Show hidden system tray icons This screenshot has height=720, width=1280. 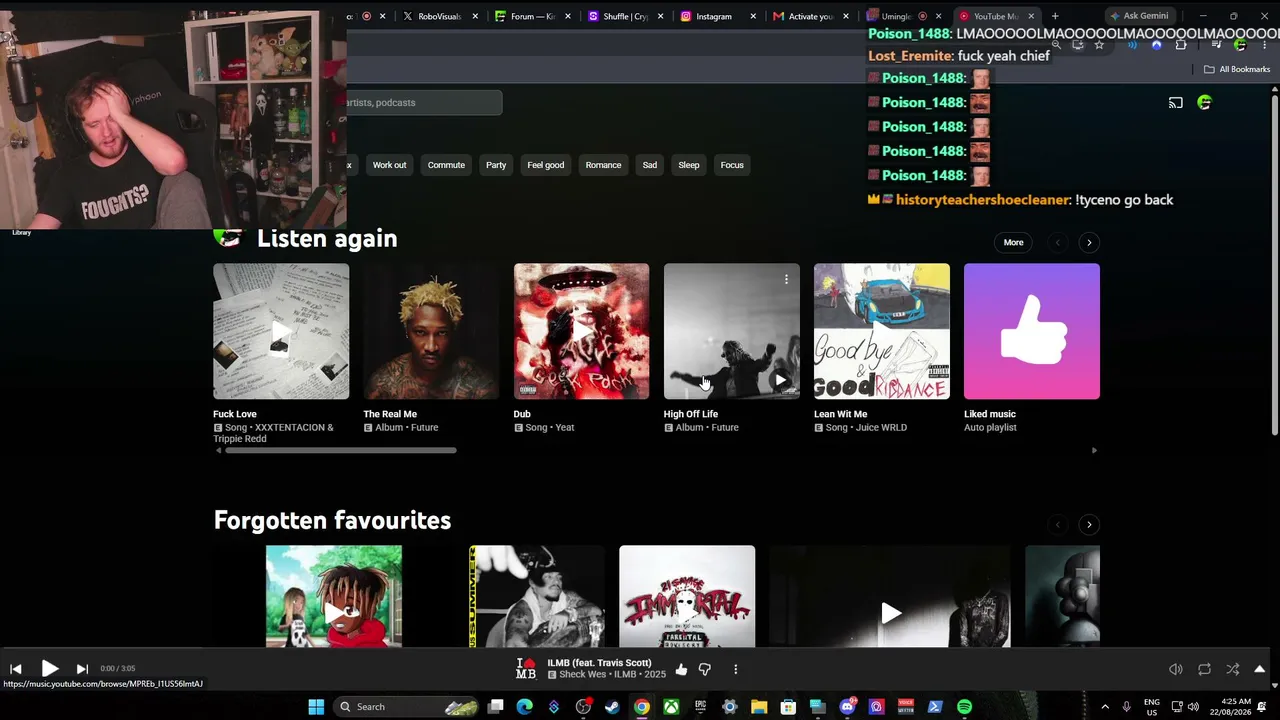pyautogui.click(x=1105, y=707)
